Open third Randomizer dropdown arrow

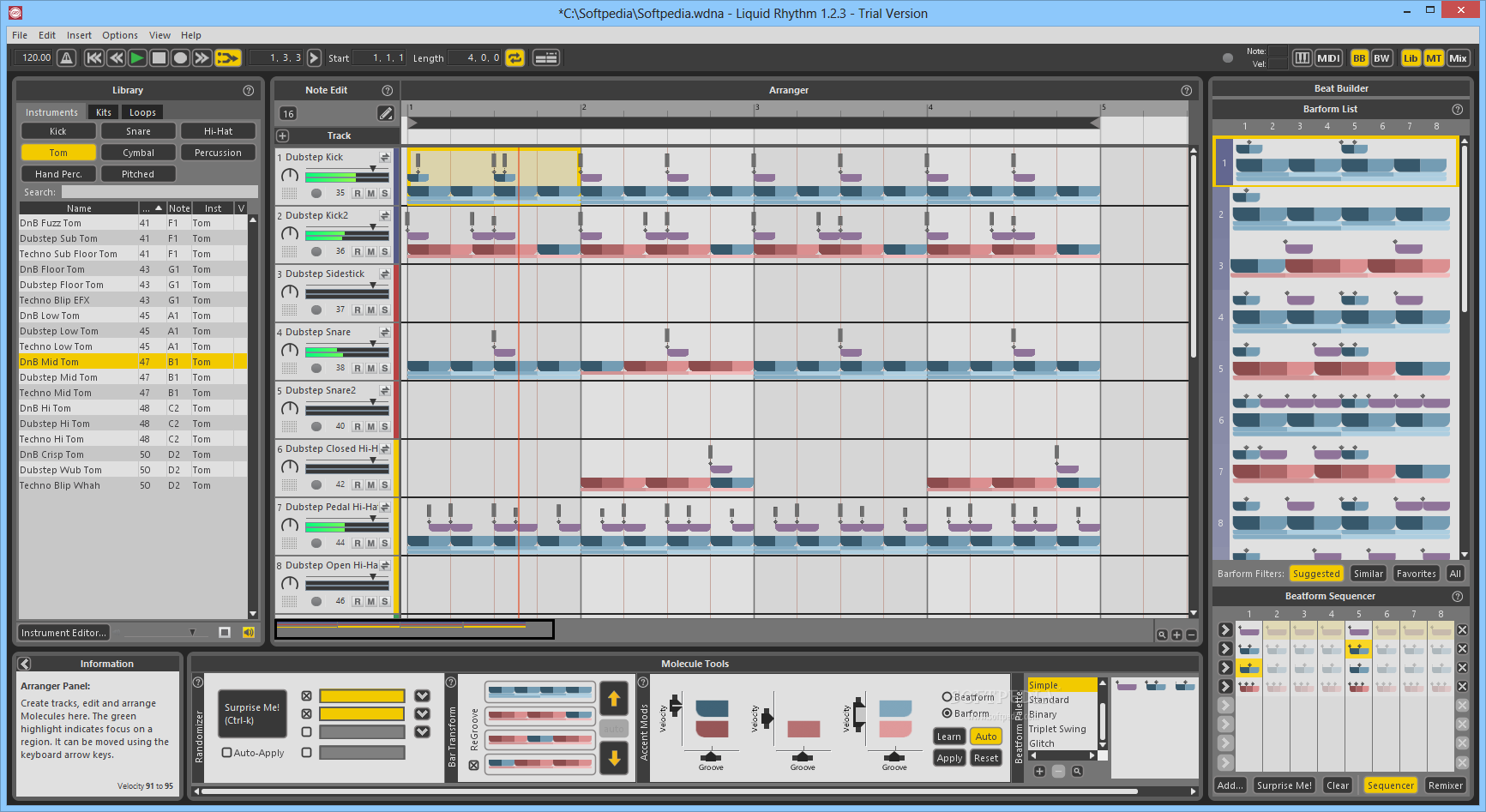coord(422,731)
